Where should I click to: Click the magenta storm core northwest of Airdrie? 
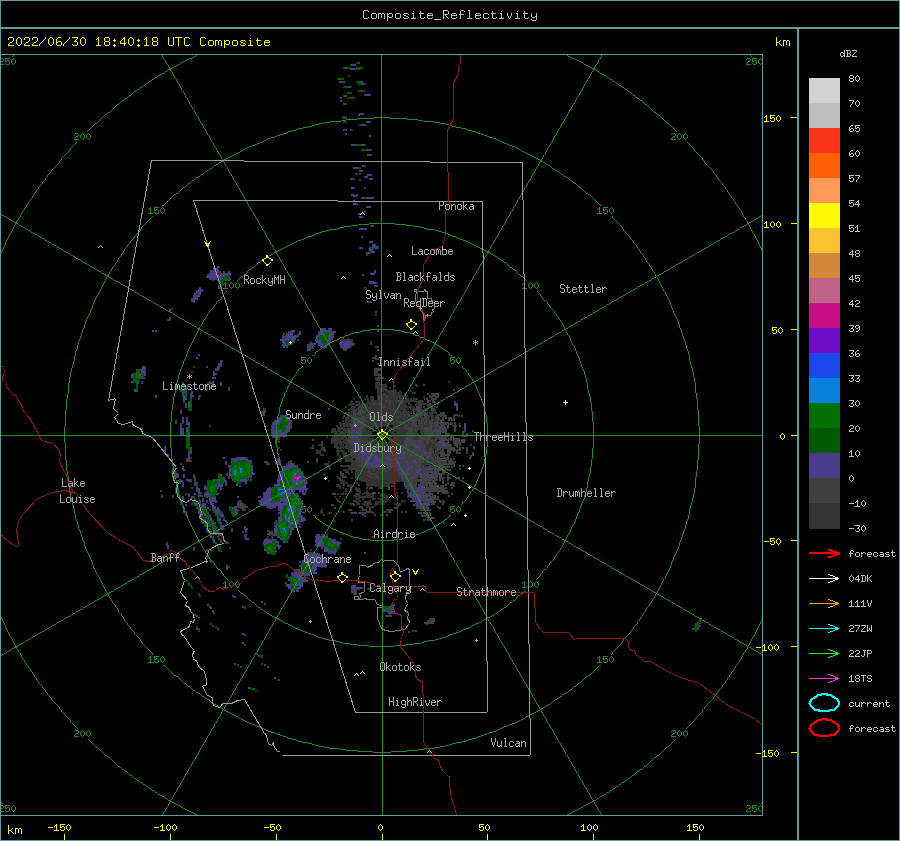point(297,478)
